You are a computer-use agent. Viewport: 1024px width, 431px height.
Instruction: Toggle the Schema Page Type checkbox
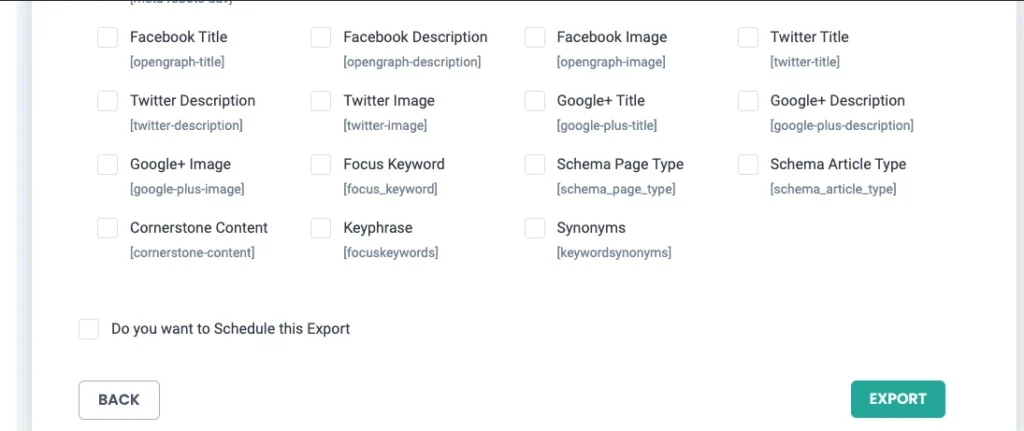(x=535, y=165)
